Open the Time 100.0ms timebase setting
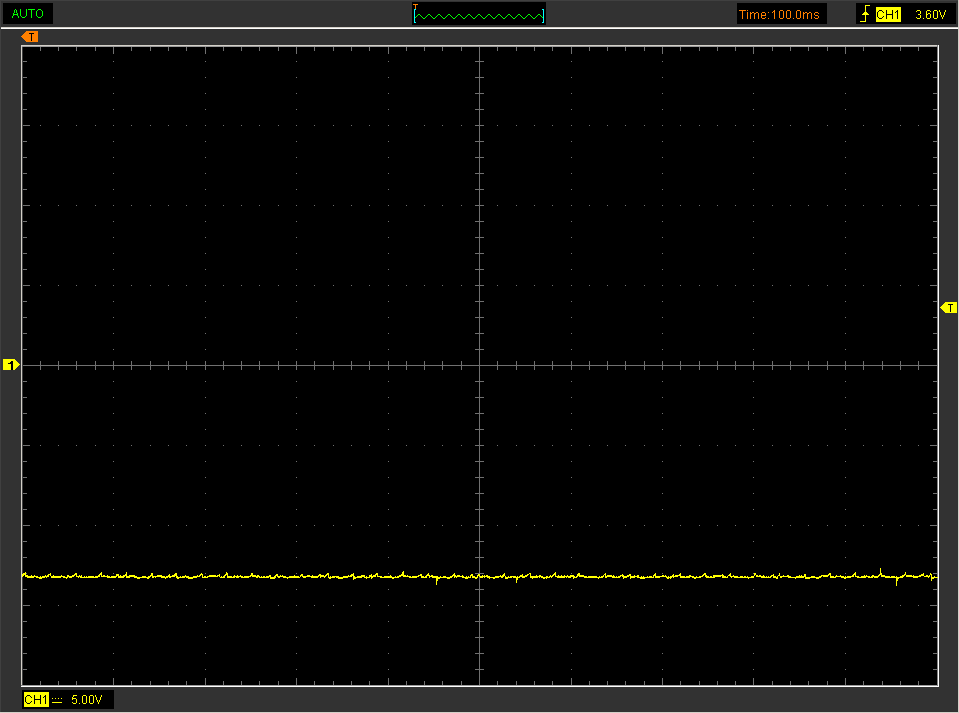The width and height of the screenshot is (959, 713). pyautogui.click(x=781, y=13)
